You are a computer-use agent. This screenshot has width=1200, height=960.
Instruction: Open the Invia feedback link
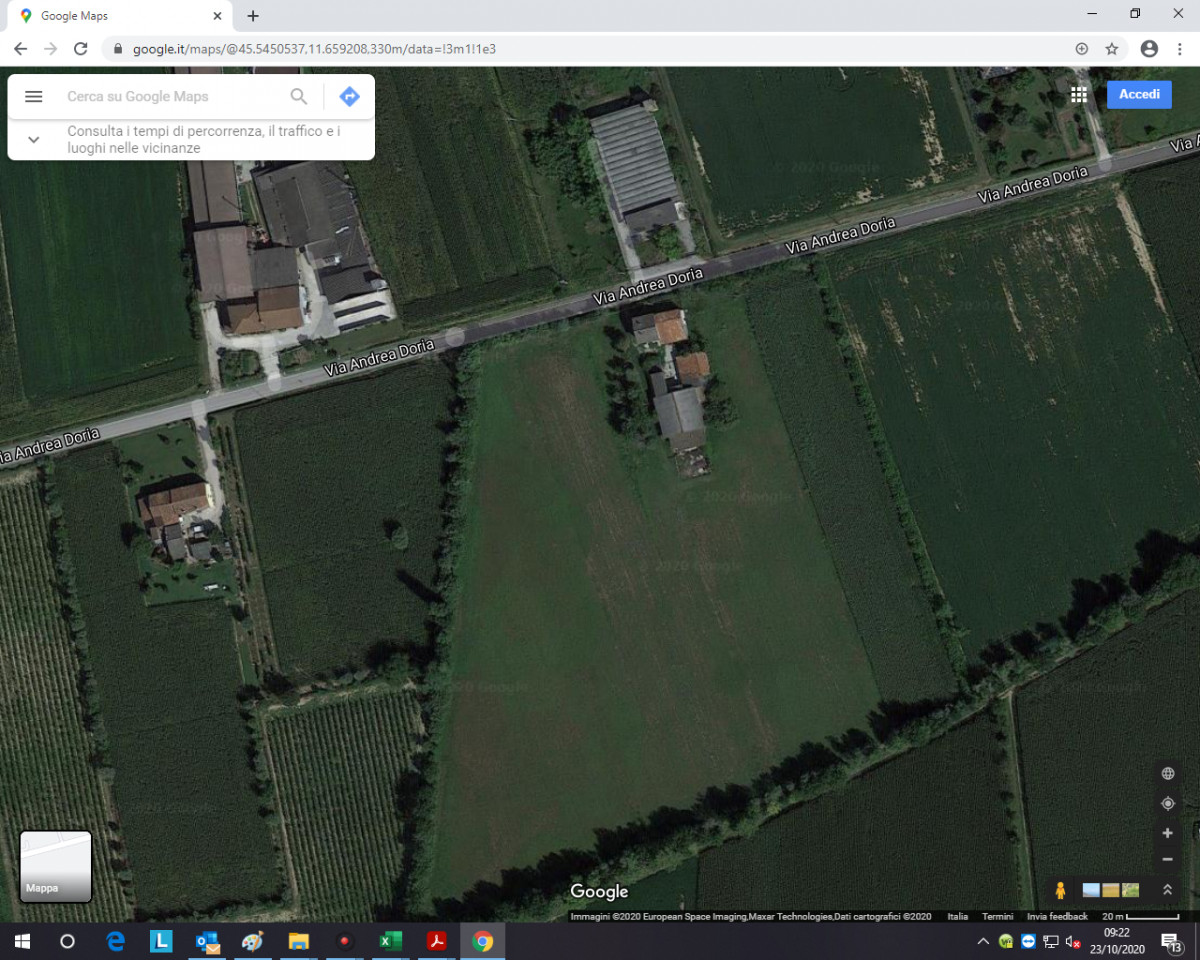click(1057, 917)
